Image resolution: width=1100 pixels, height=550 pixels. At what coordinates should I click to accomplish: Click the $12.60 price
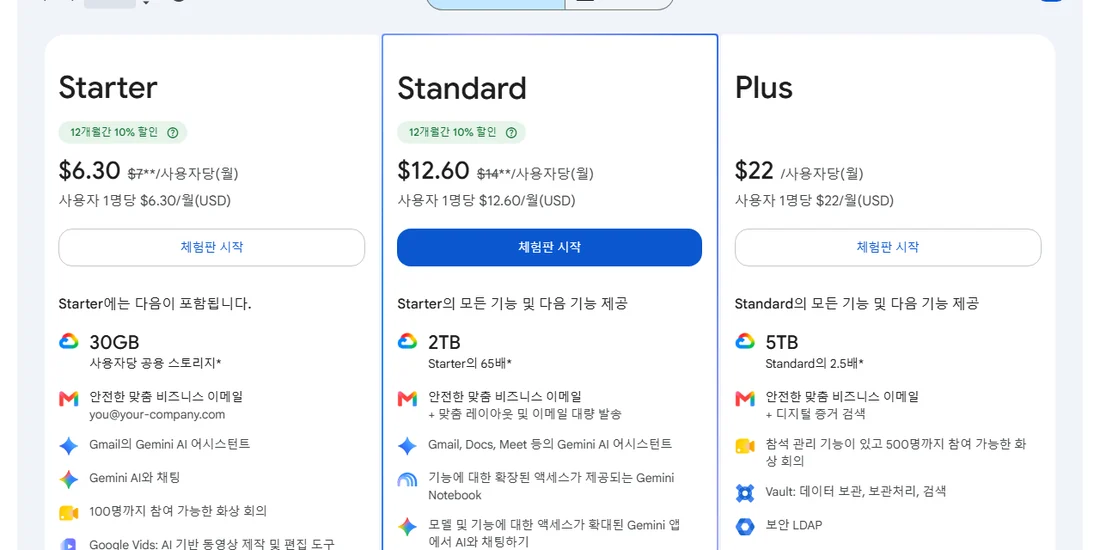coord(434,170)
